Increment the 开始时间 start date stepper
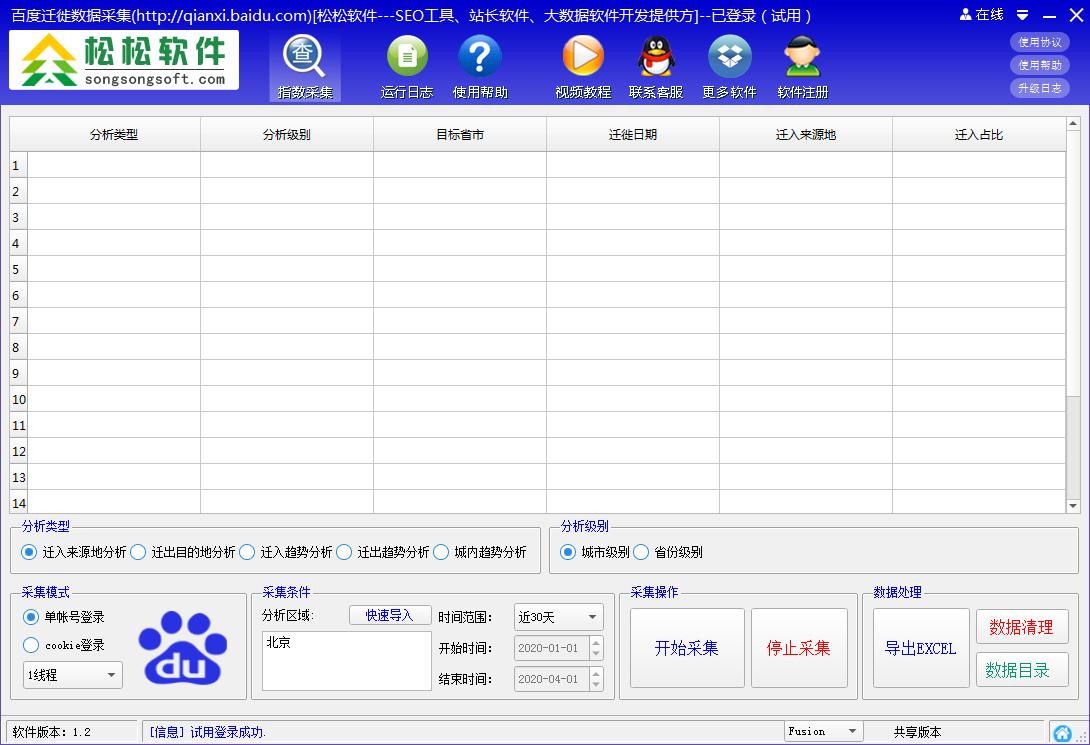This screenshot has height=745, width=1090. [x=598, y=644]
